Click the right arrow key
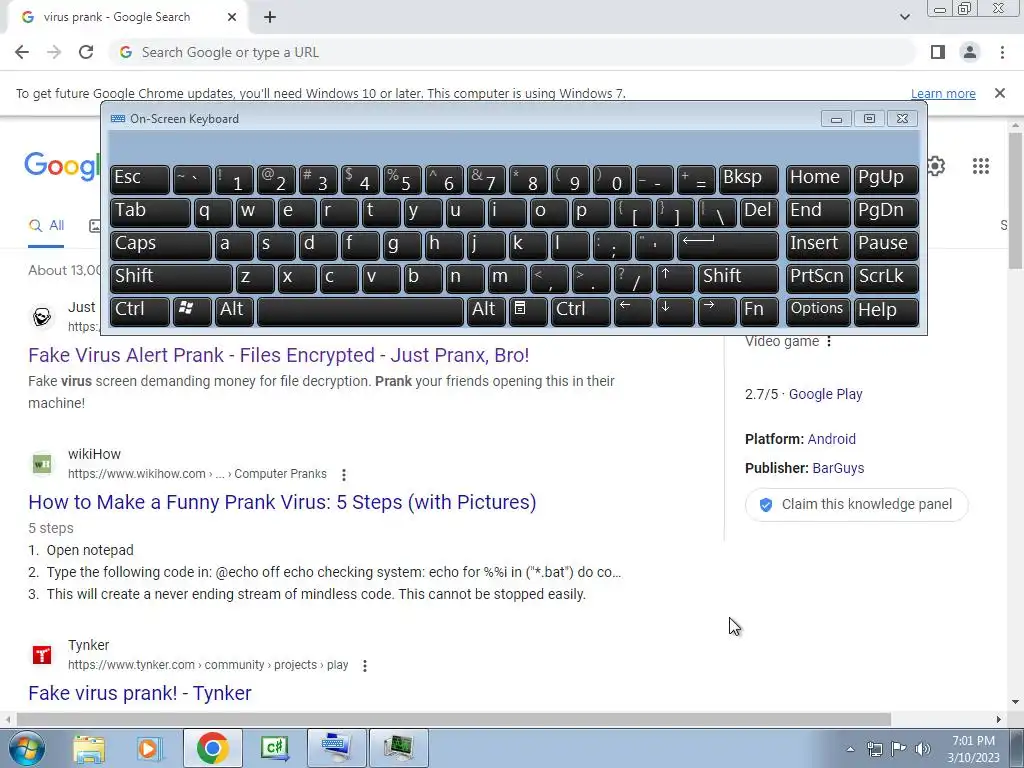Viewport: 1024px width, 768px height. click(717, 310)
